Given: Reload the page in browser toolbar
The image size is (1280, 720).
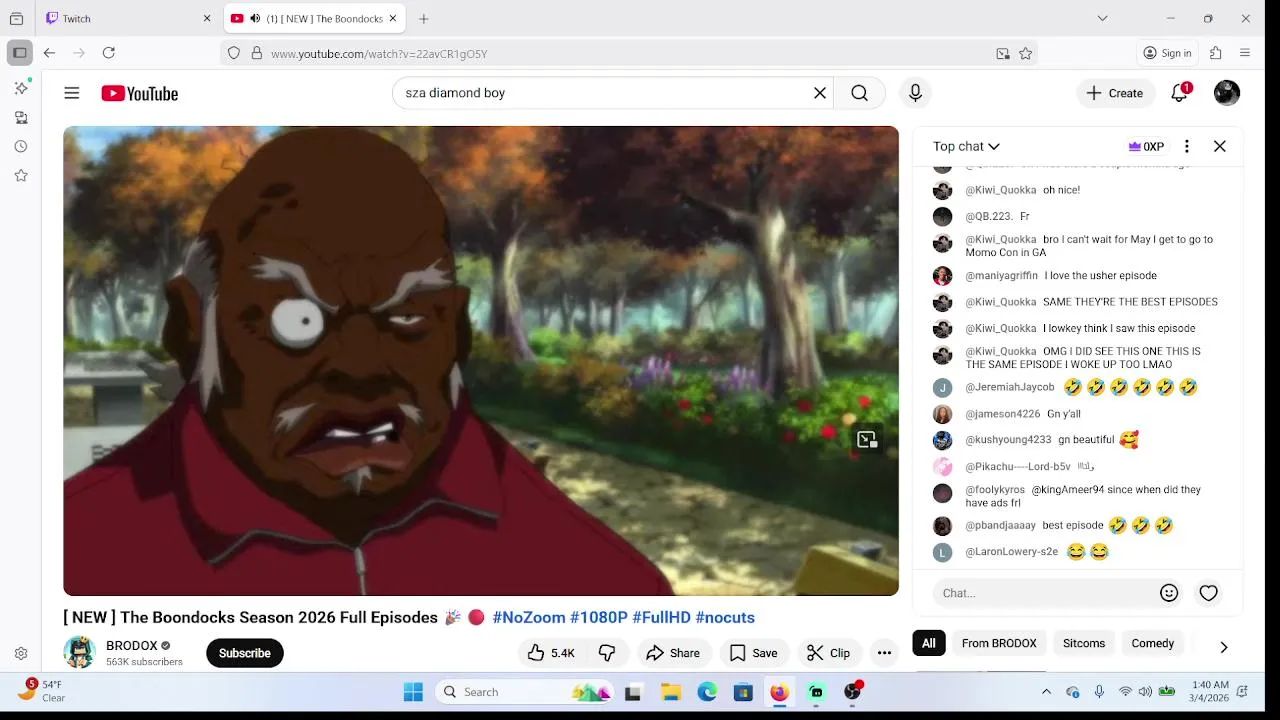Looking at the screenshot, I should (109, 53).
